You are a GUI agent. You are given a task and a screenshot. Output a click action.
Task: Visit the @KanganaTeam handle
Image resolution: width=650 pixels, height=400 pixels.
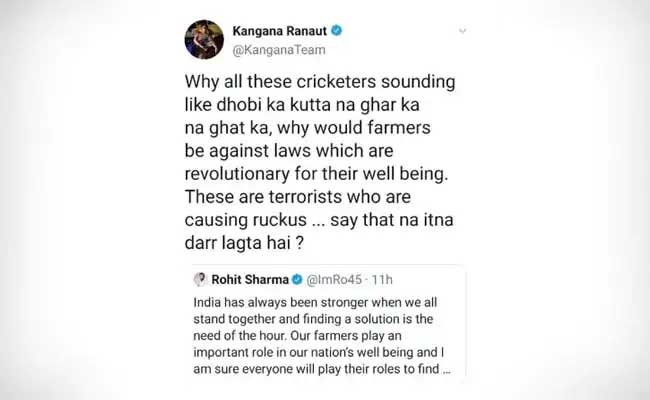click(x=279, y=50)
